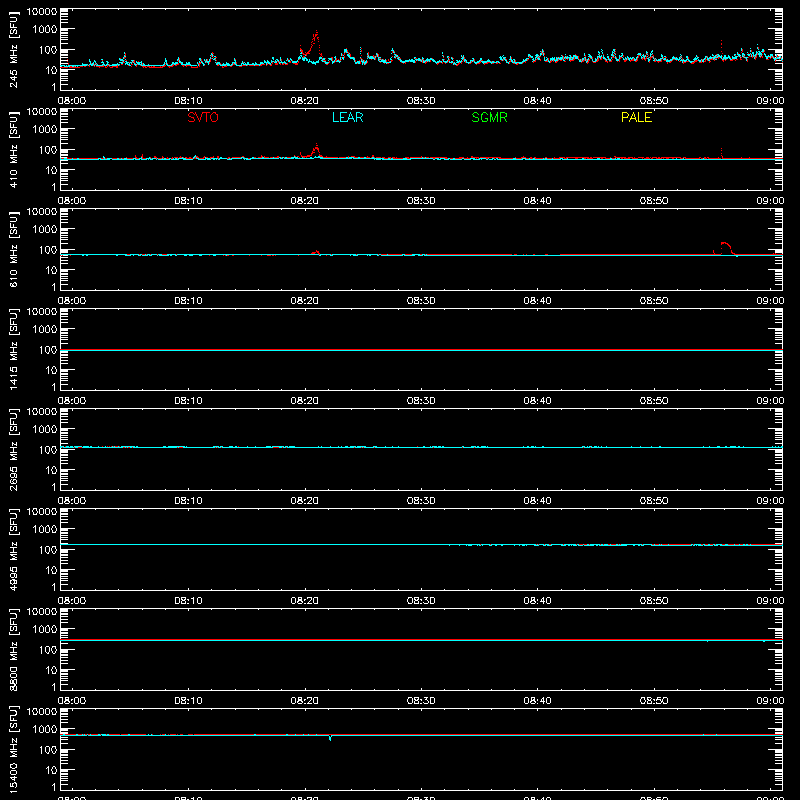Click the yellow PALE legend label
The height and width of the screenshot is (800, 800).
[636, 117]
